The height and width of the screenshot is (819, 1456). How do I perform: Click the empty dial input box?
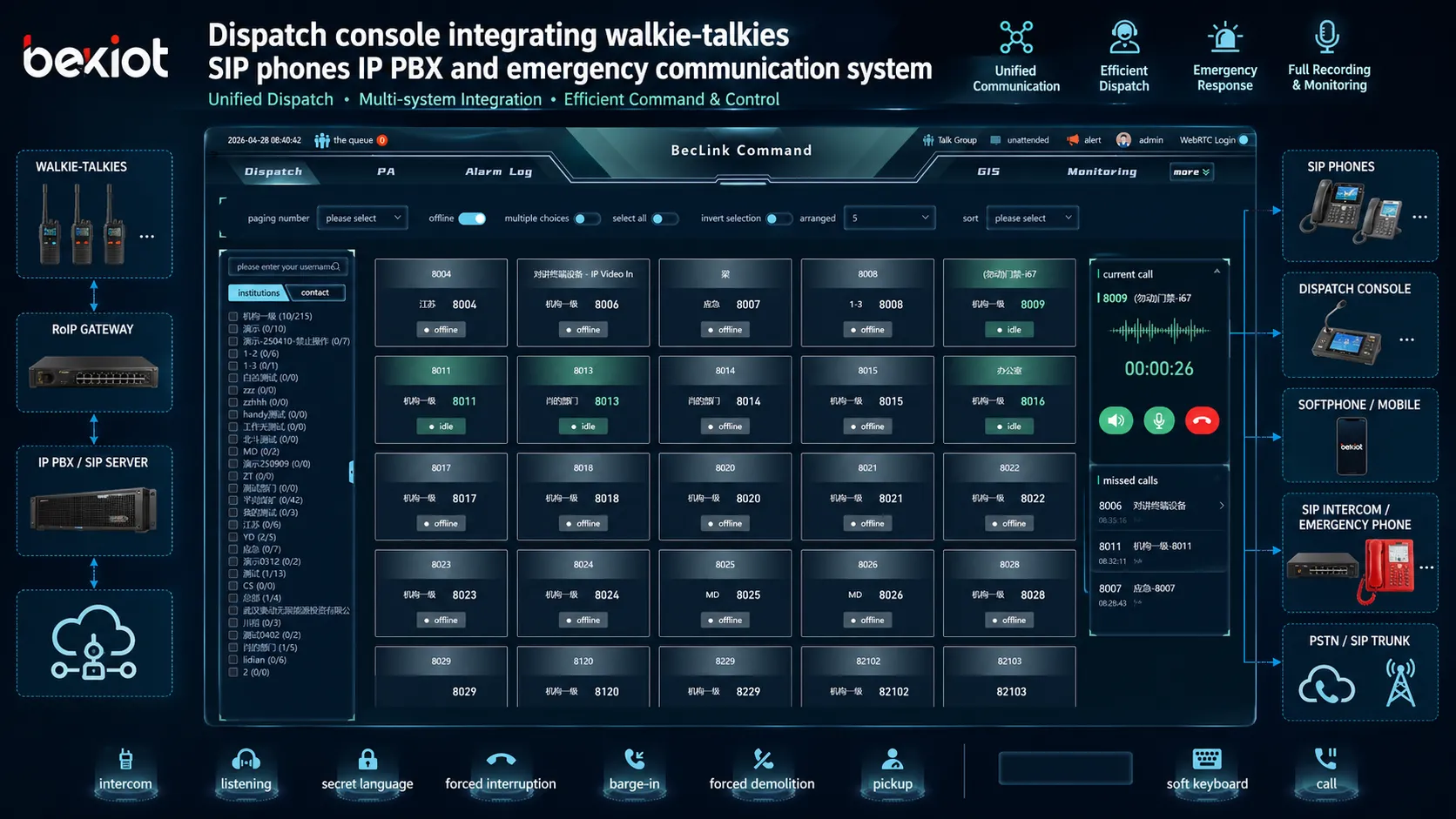point(1066,769)
